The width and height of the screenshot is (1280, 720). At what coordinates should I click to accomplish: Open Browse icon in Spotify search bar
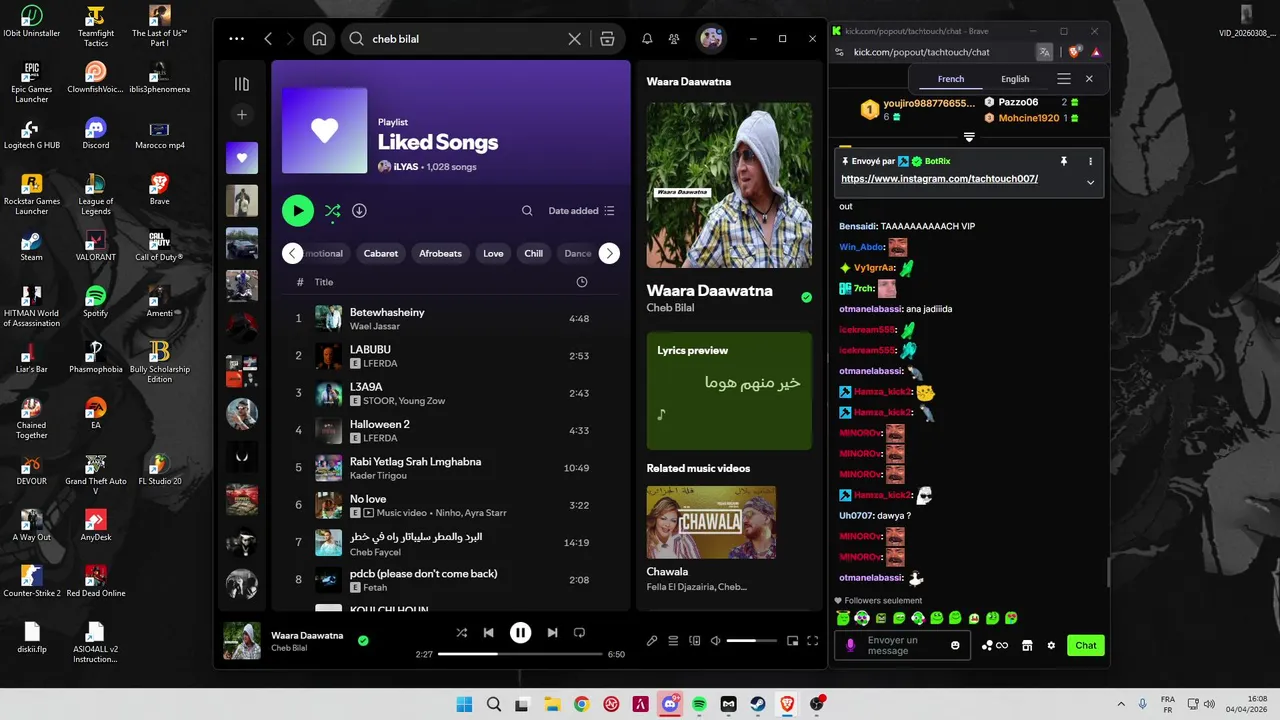click(x=607, y=39)
